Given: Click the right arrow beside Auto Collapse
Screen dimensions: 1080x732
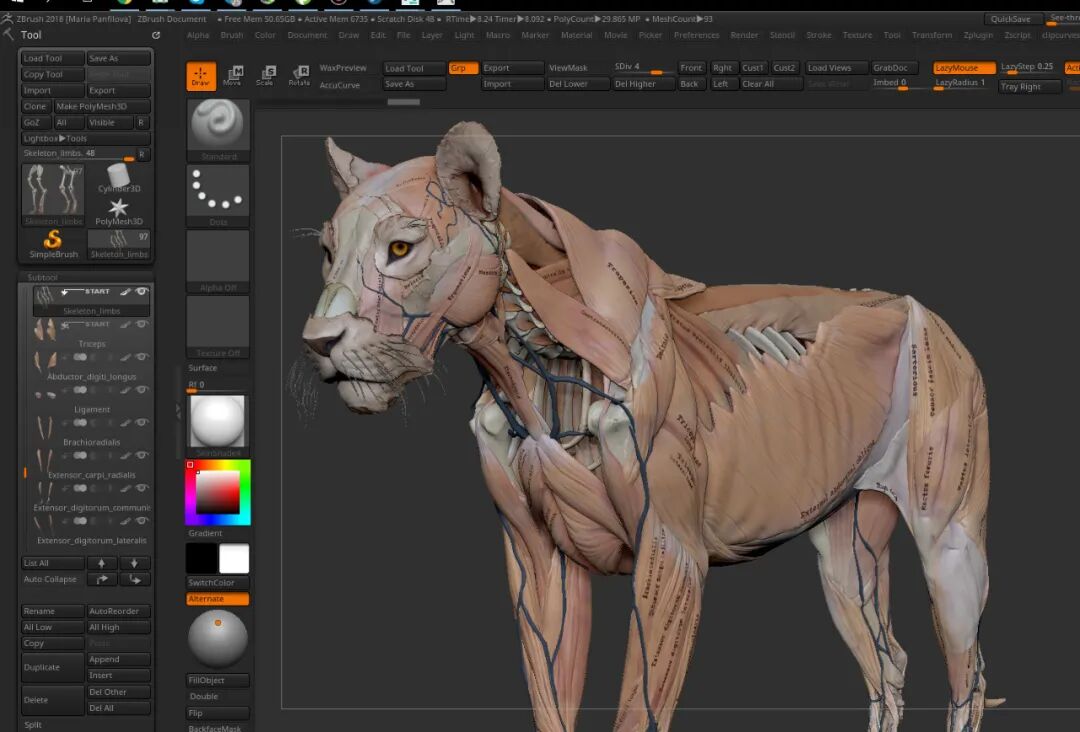Looking at the screenshot, I should tap(102, 579).
